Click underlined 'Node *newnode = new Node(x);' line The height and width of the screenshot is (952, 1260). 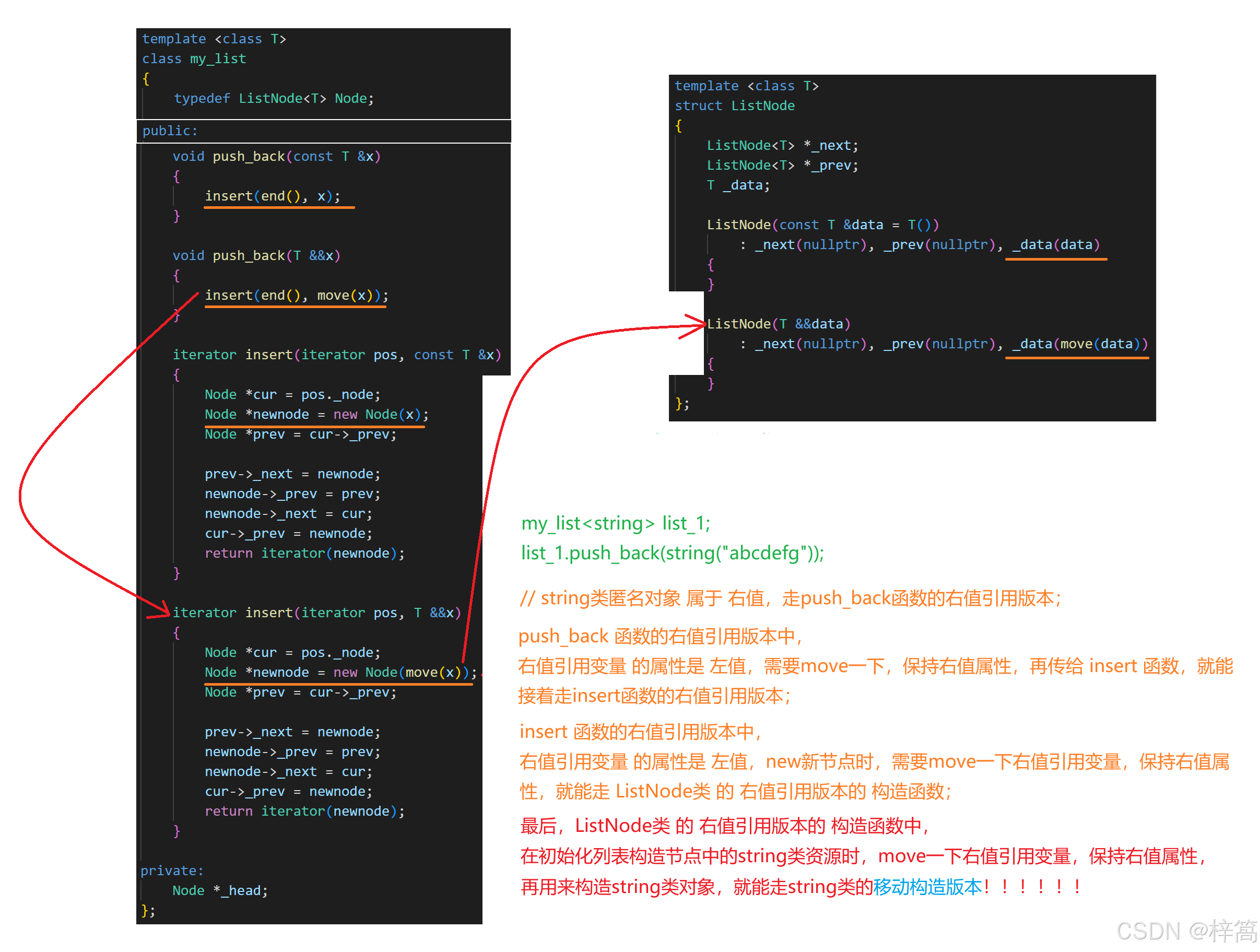click(316, 415)
